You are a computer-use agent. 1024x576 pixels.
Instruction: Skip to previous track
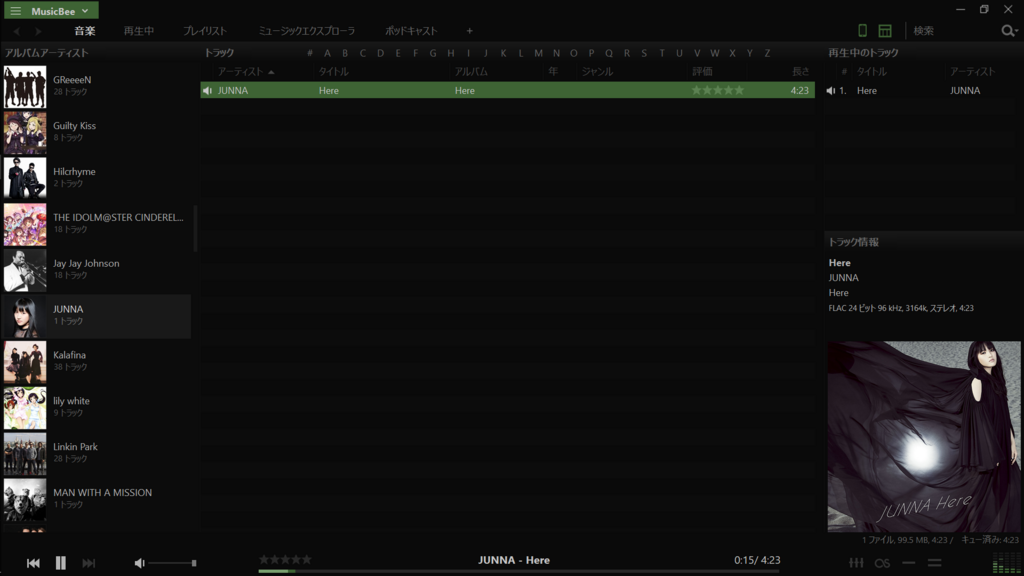33,563
